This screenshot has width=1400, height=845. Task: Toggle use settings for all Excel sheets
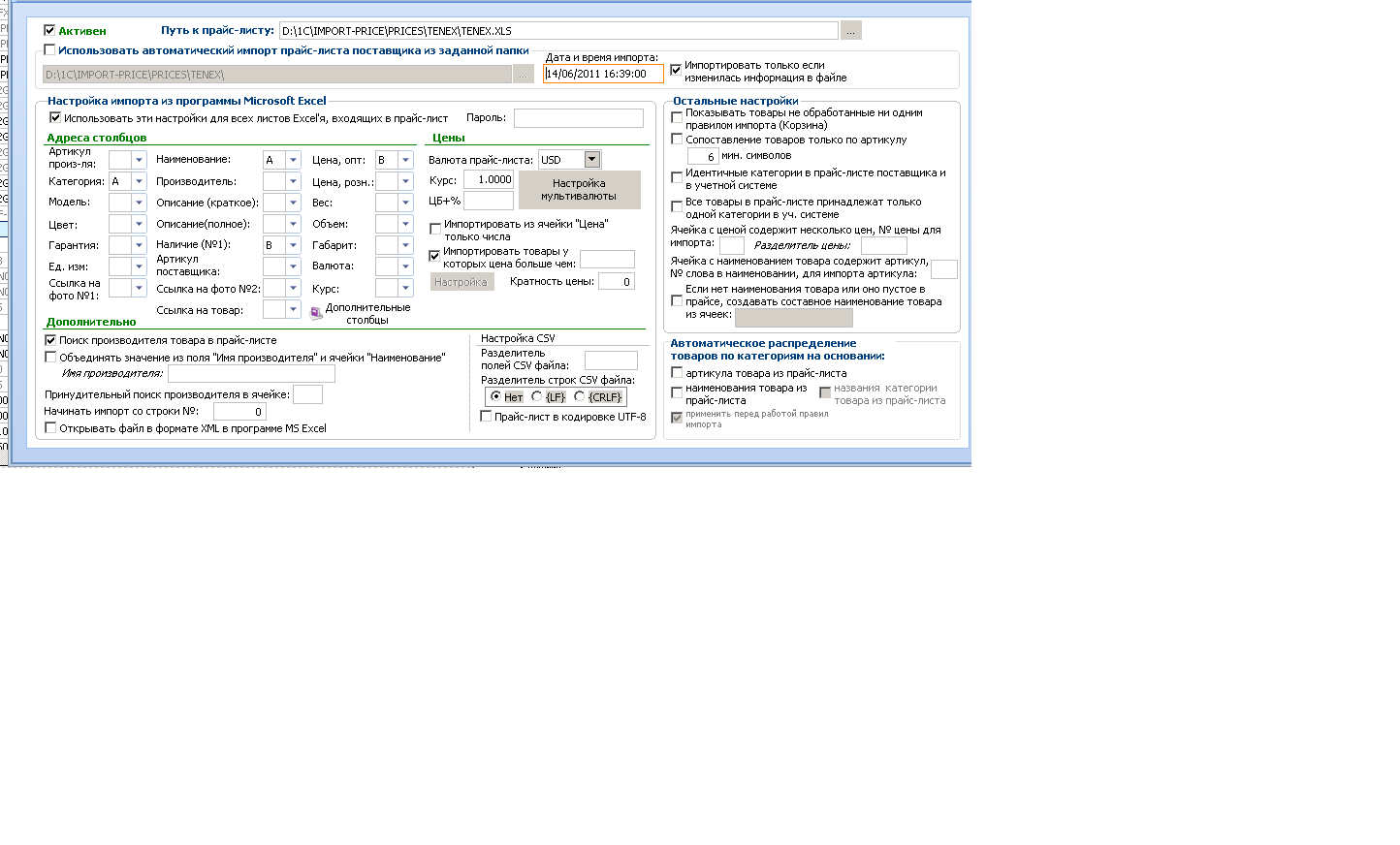click(x=55, y=118)
